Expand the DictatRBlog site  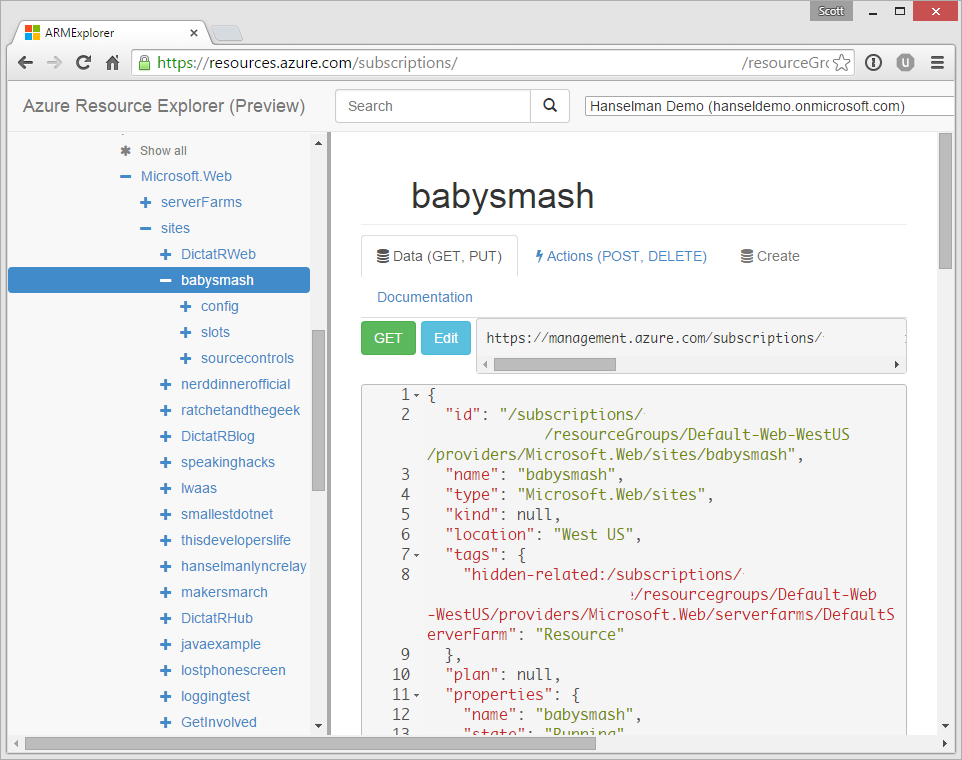click(166, 436)
